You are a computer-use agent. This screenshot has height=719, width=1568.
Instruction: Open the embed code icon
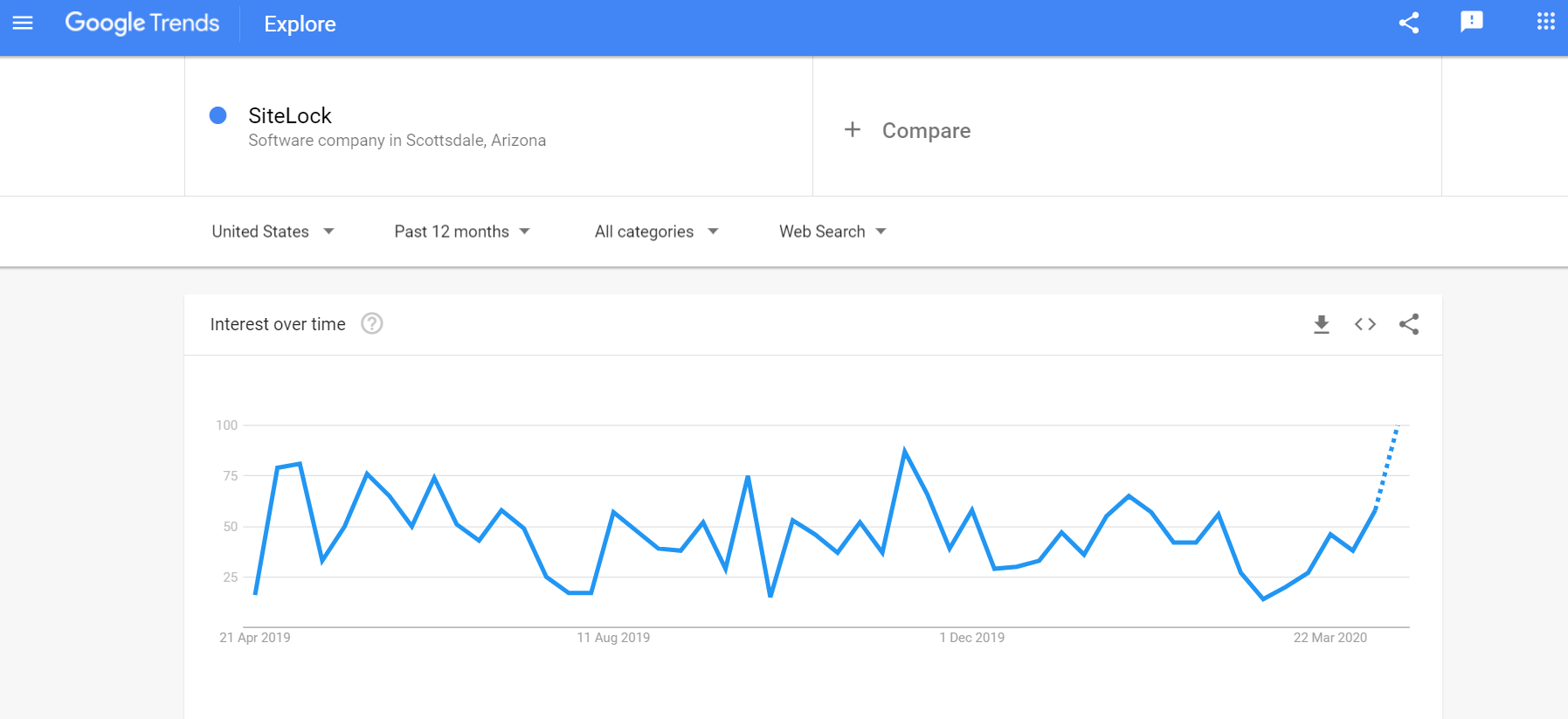click(1365, 324)
